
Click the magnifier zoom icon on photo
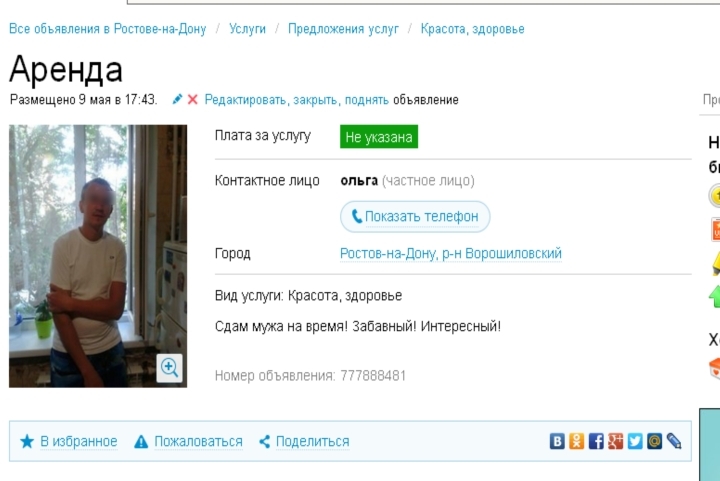(170, 368)
